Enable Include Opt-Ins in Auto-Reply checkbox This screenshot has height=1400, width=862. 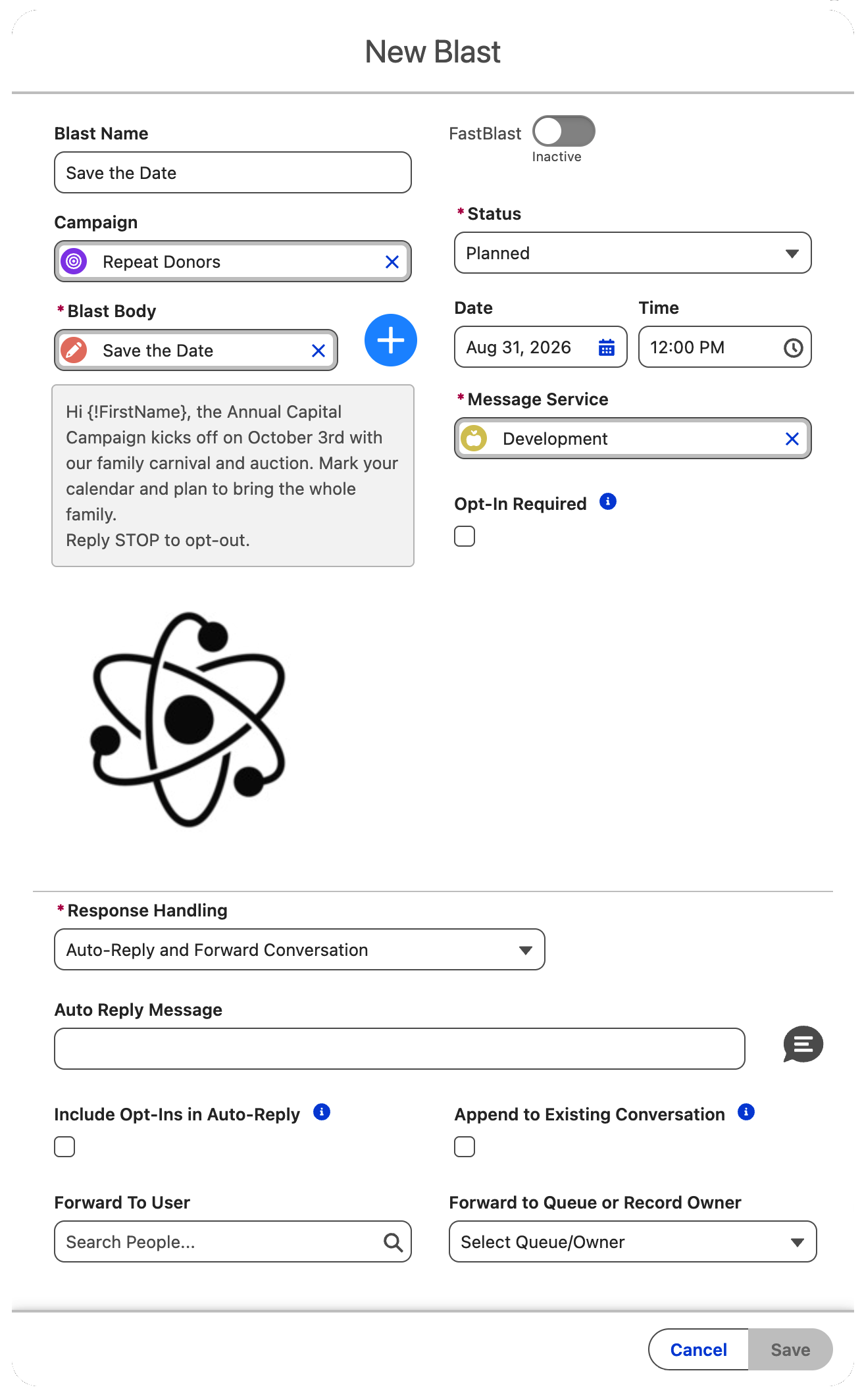coord(64,1147)
